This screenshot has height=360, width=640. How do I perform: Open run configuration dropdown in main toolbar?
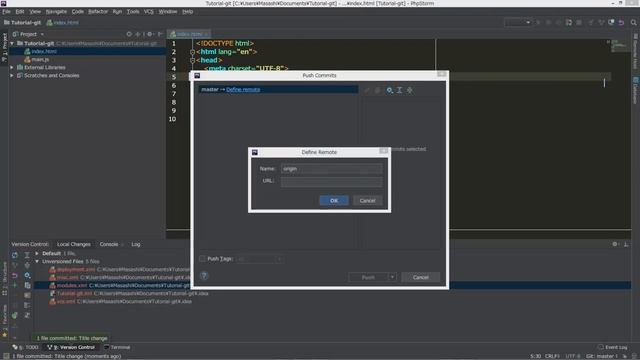518,22
